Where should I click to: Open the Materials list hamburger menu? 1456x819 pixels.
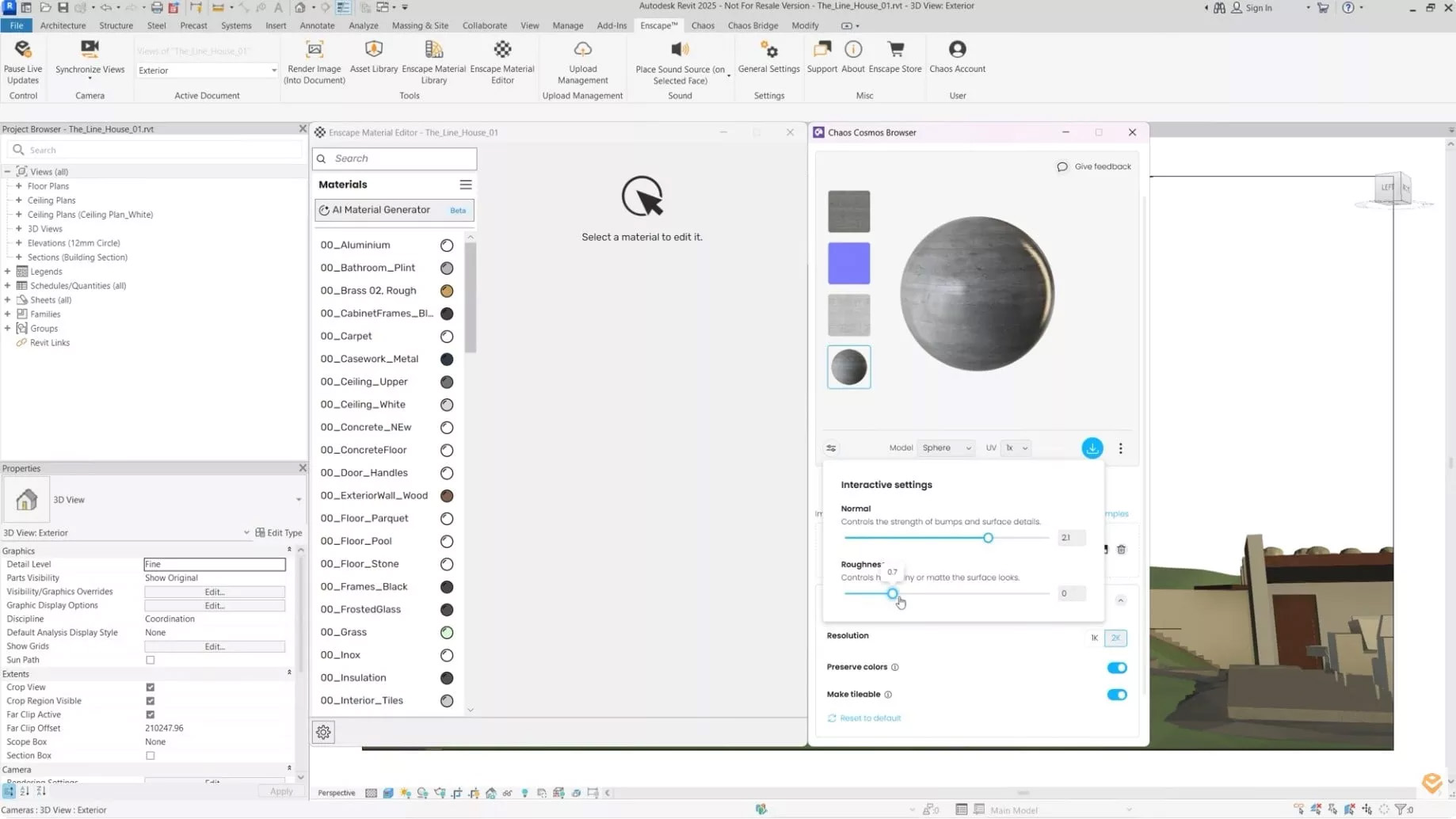[466, 185]
